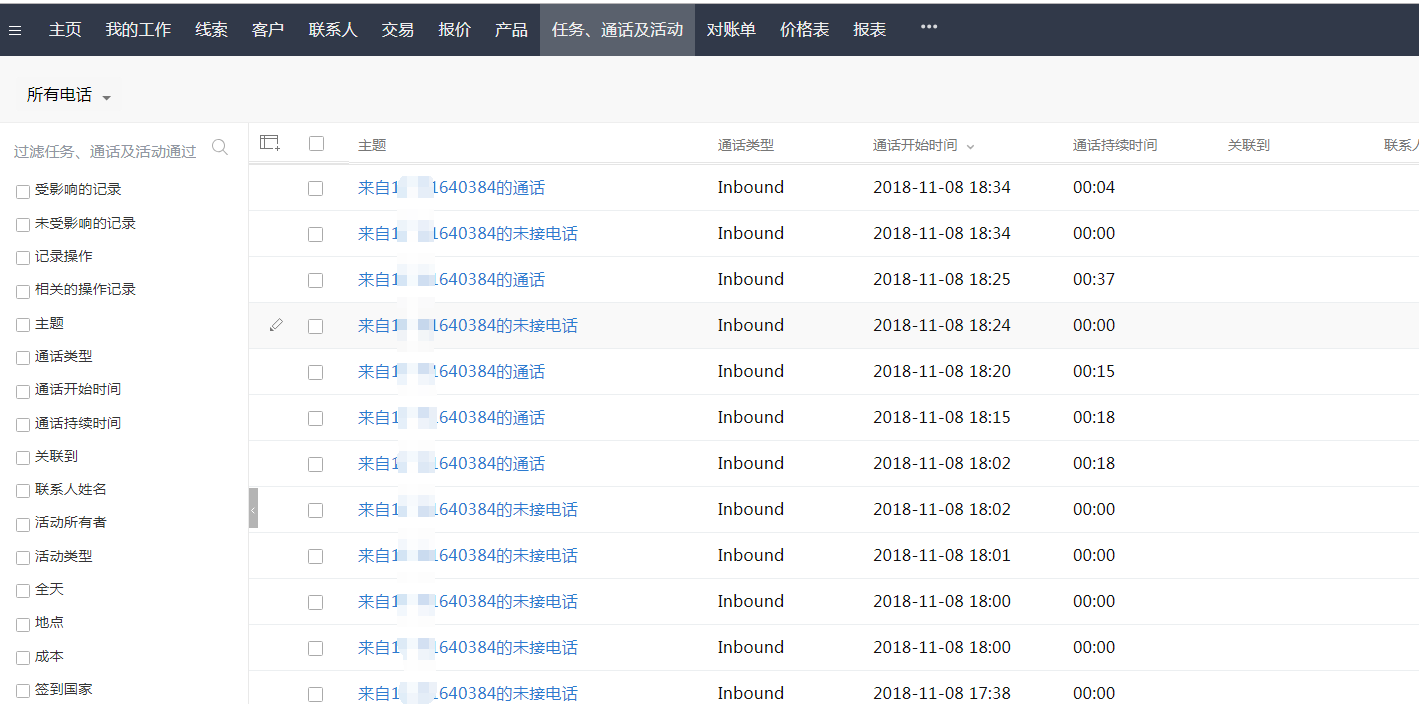Check the 活动所有者 filter checkbox
The height and width of the screenshot is (704, 1419).
pyautogui.click(x=23, y=524)
